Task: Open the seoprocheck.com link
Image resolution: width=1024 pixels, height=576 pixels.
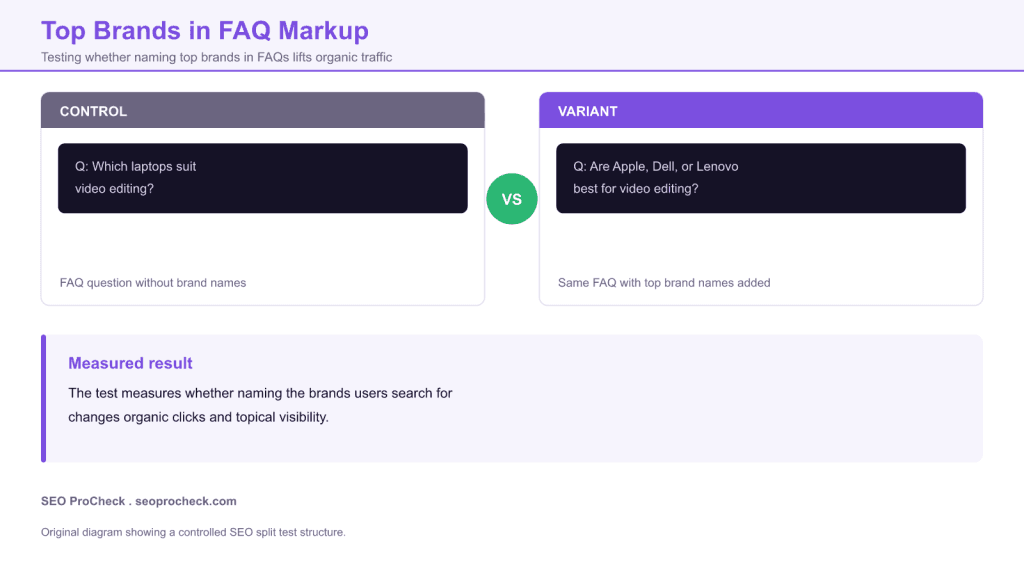Action: click(x=185, y=501)
